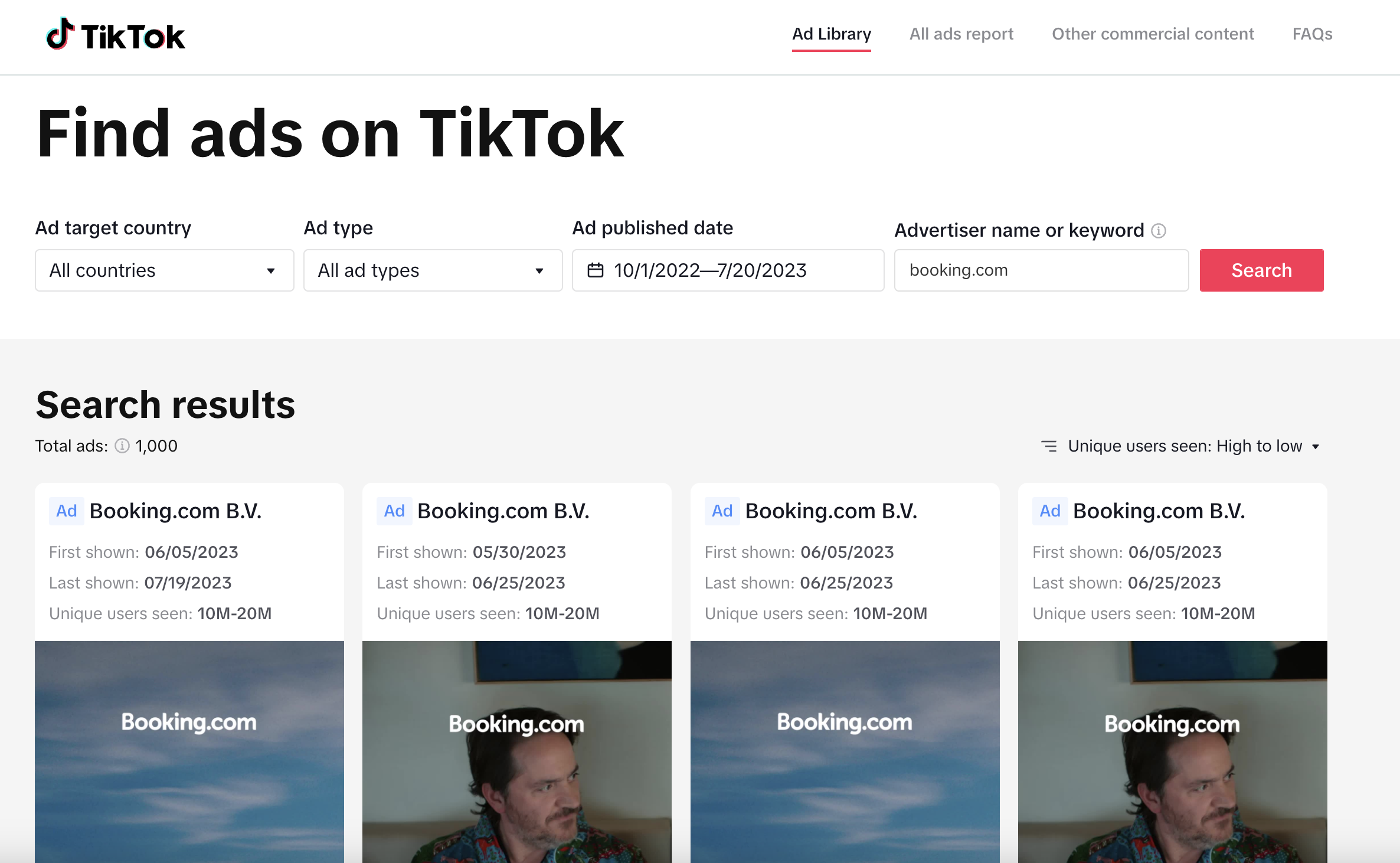Expand the All countries dropdown

165,270
